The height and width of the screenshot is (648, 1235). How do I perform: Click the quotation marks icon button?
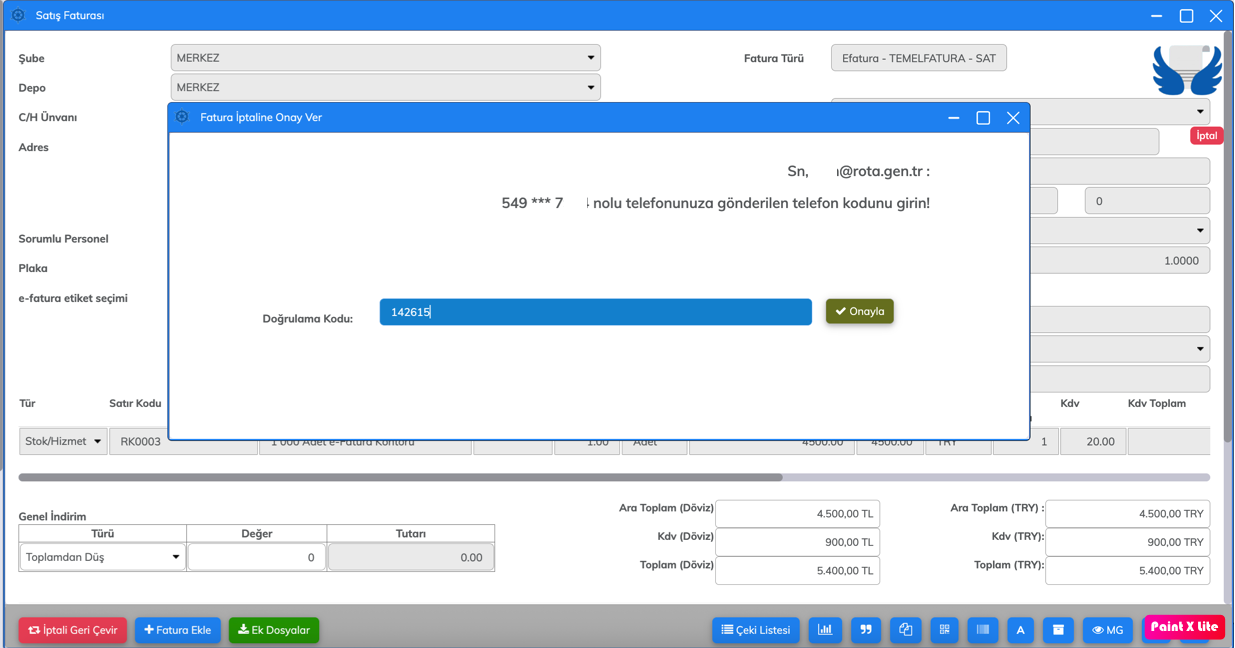(866, 630)
